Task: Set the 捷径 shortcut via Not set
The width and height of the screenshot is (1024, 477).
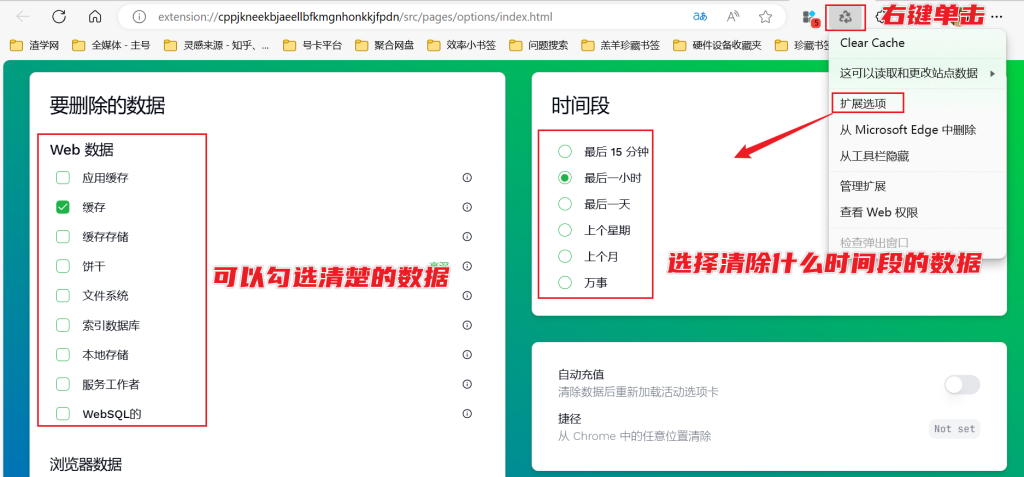Action: coord(954,429)
